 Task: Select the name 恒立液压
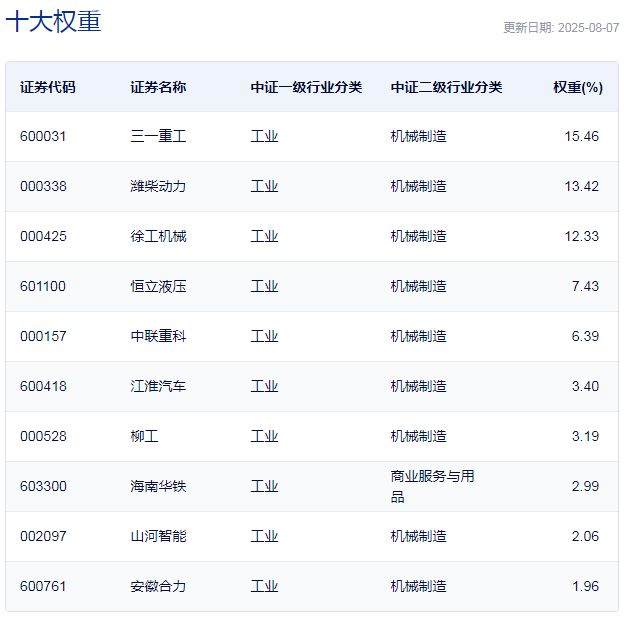coord(158,287)
